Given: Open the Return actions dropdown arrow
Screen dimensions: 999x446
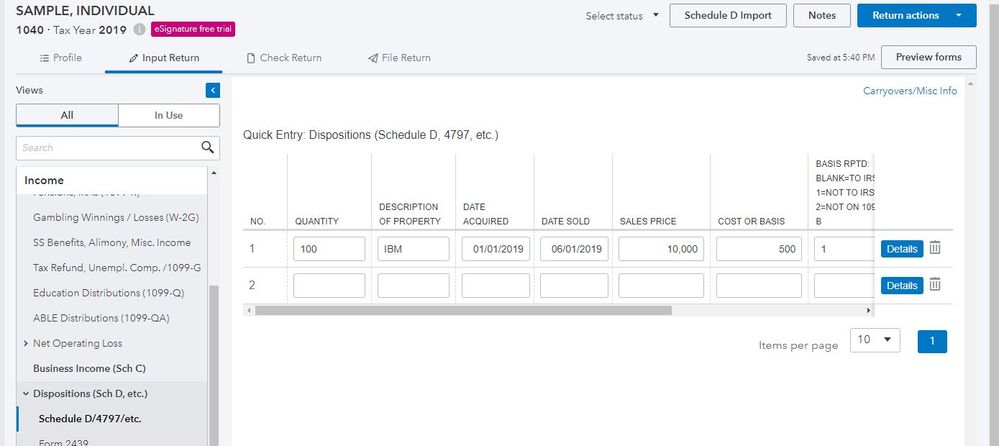Looking at the screenshot, I should (x=959, y=16).
